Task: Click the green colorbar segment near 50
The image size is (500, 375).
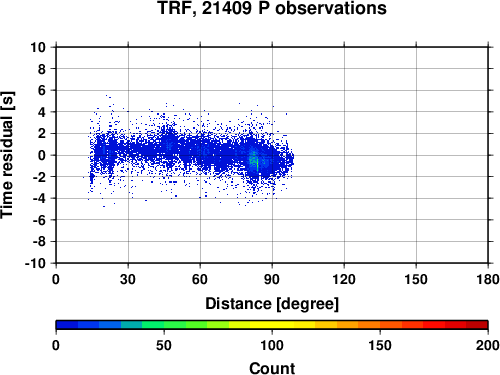Action: (164, 324)
